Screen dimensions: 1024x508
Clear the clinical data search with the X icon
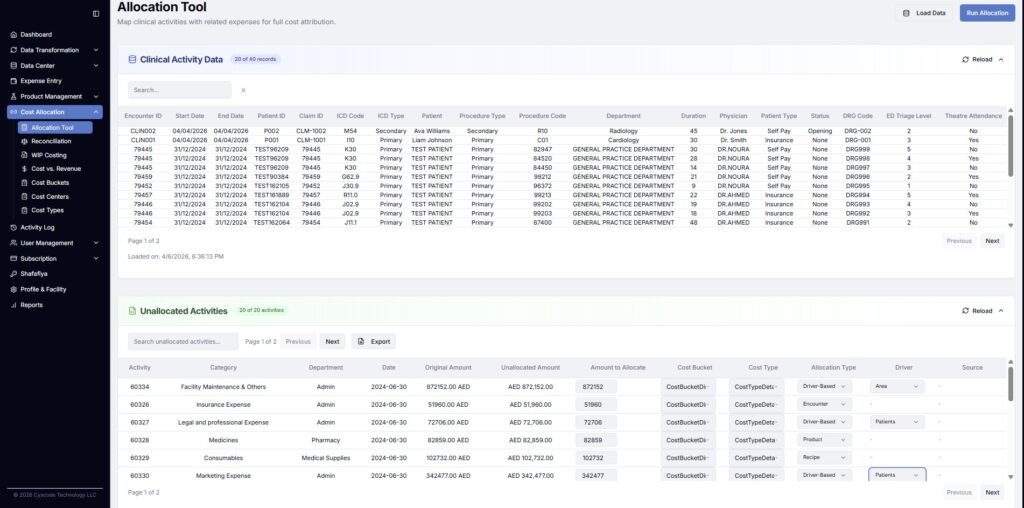(x=243, y=90)
